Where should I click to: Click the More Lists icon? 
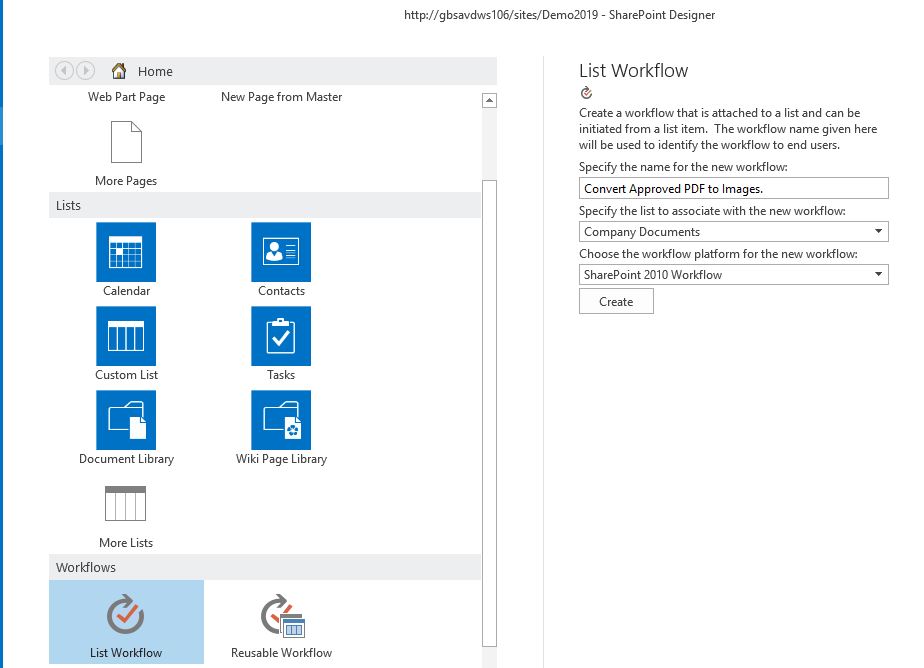pos(125,503)
